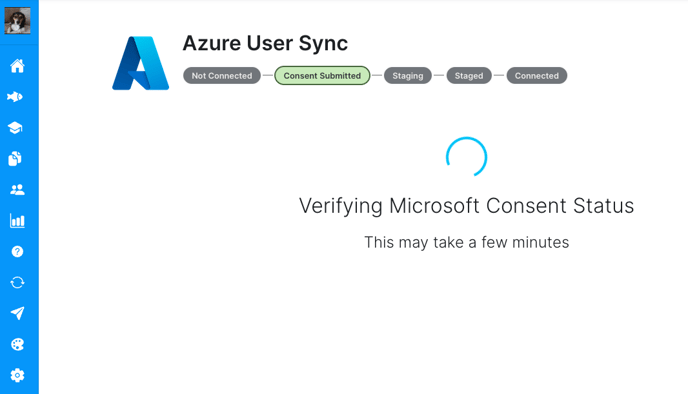Open the graduation cap training icon

(x=15, y=128)
